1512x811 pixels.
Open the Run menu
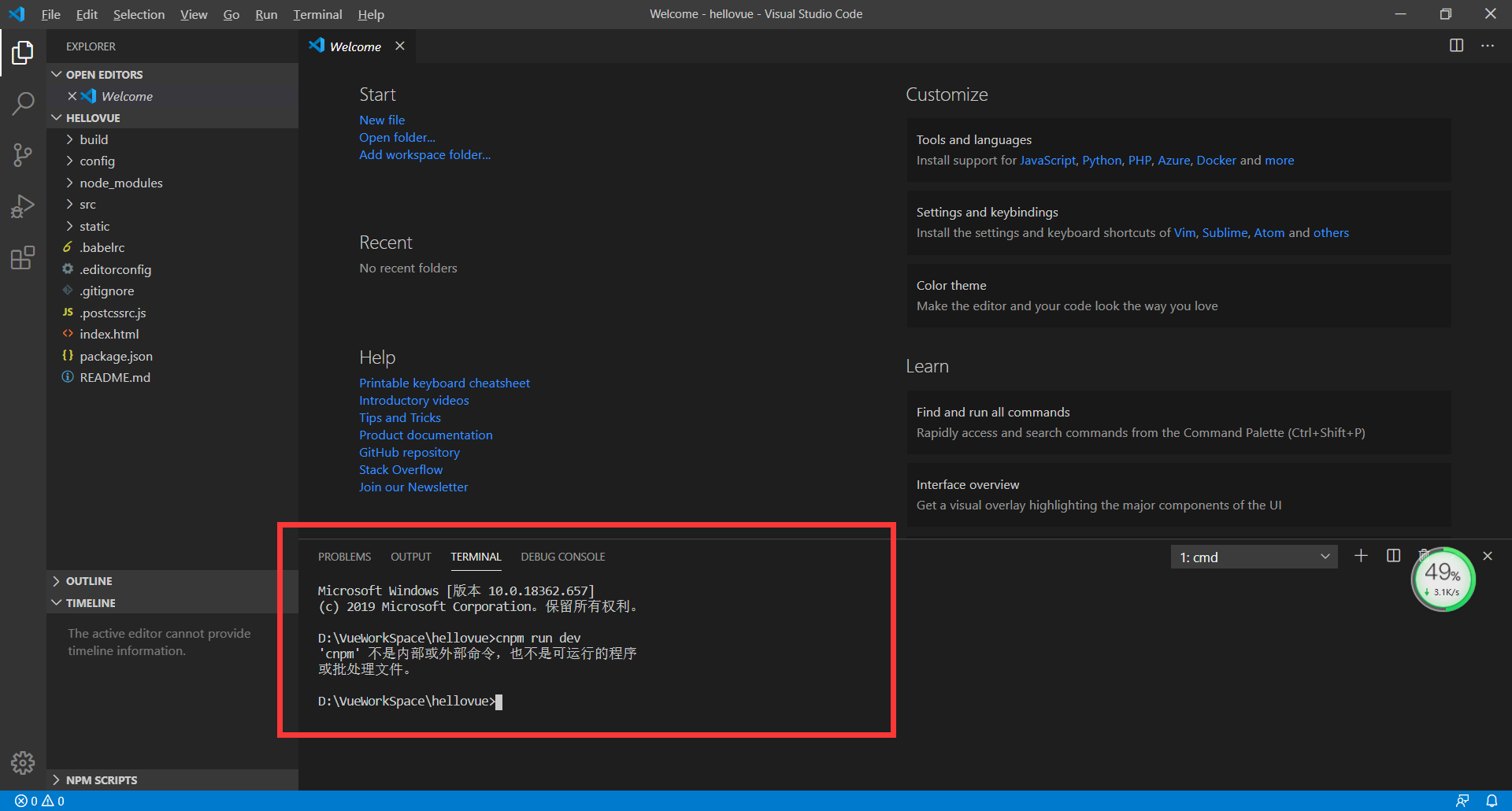(266, 14)
